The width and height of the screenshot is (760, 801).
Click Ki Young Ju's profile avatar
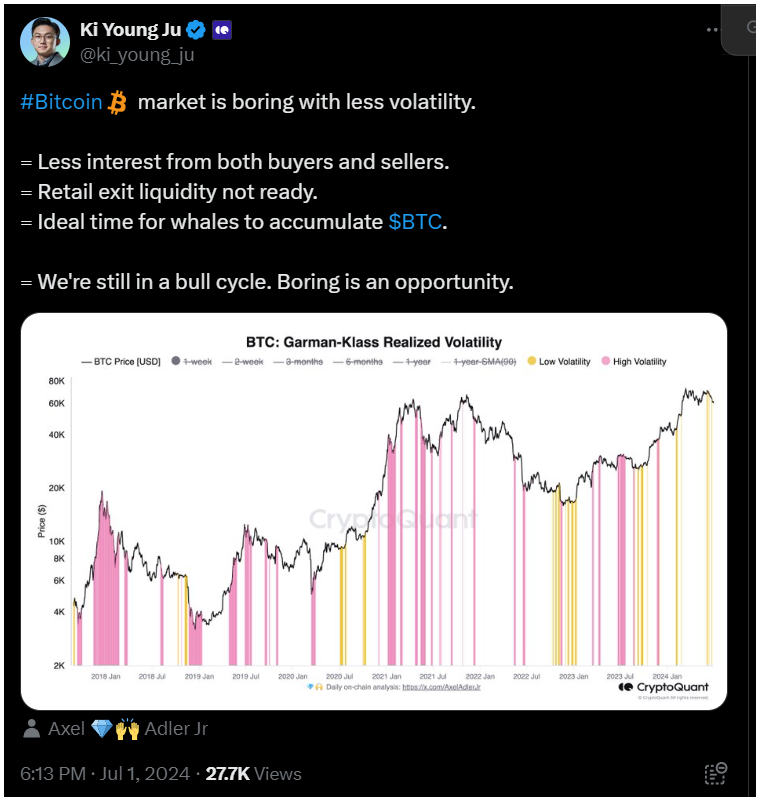point(42,41)
